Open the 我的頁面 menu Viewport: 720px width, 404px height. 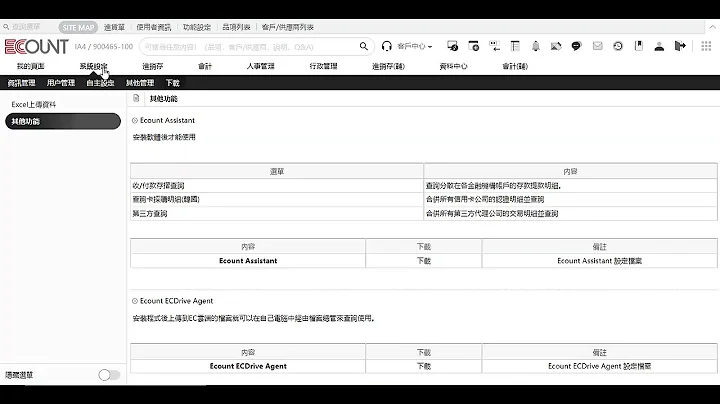[x=31, y=66]
